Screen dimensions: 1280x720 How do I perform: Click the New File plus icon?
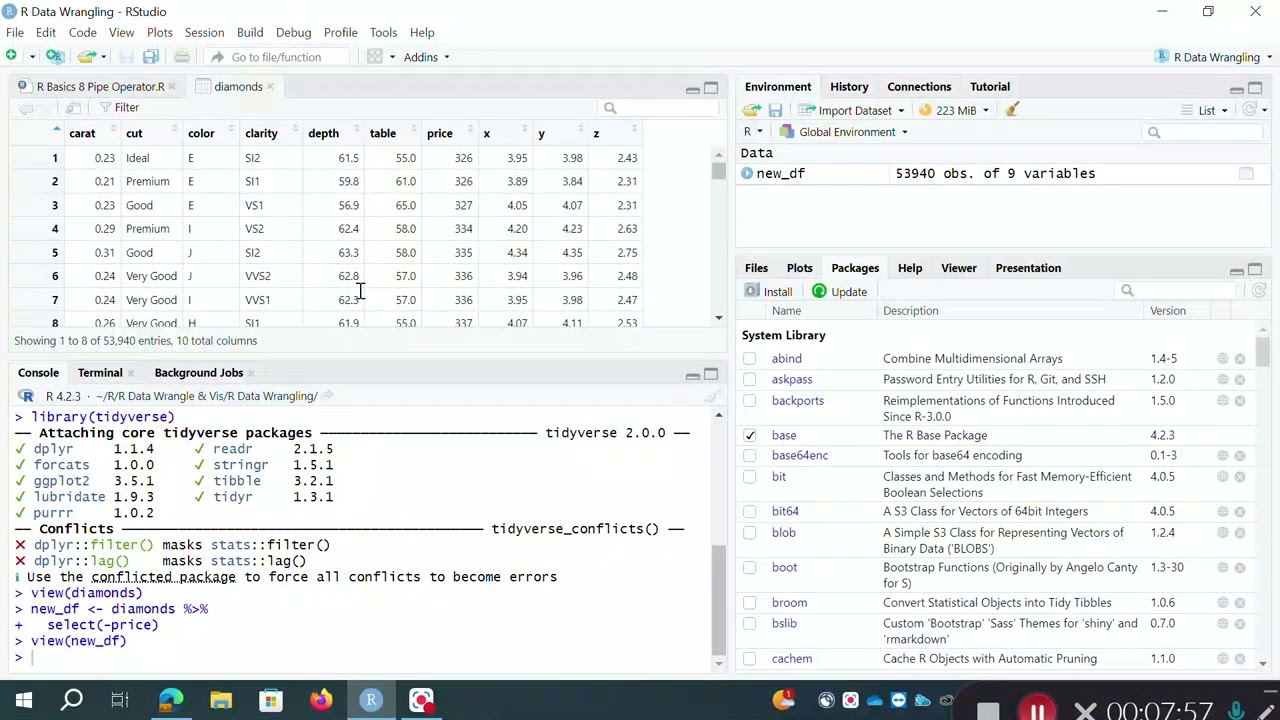tap(11, 56)
